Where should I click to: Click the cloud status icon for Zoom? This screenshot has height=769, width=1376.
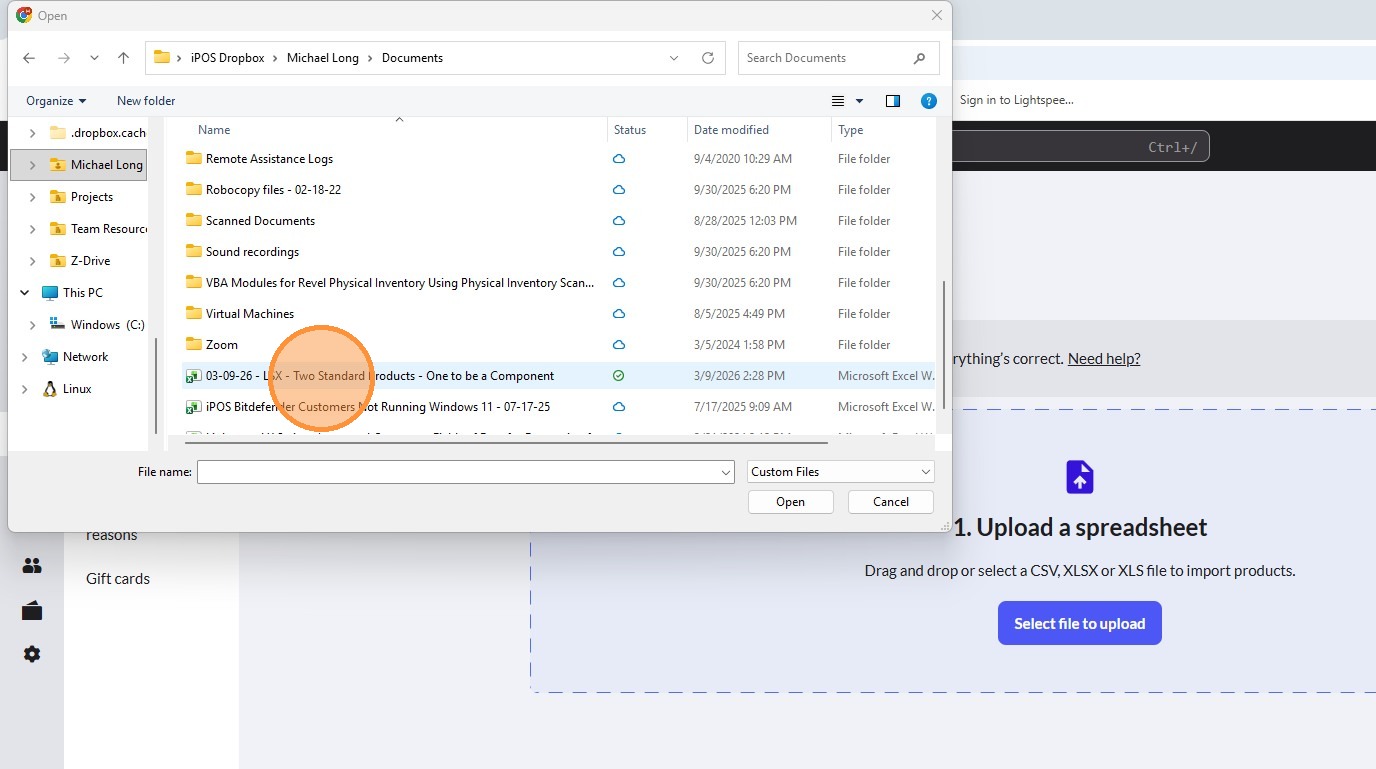[x=618, y=345]
